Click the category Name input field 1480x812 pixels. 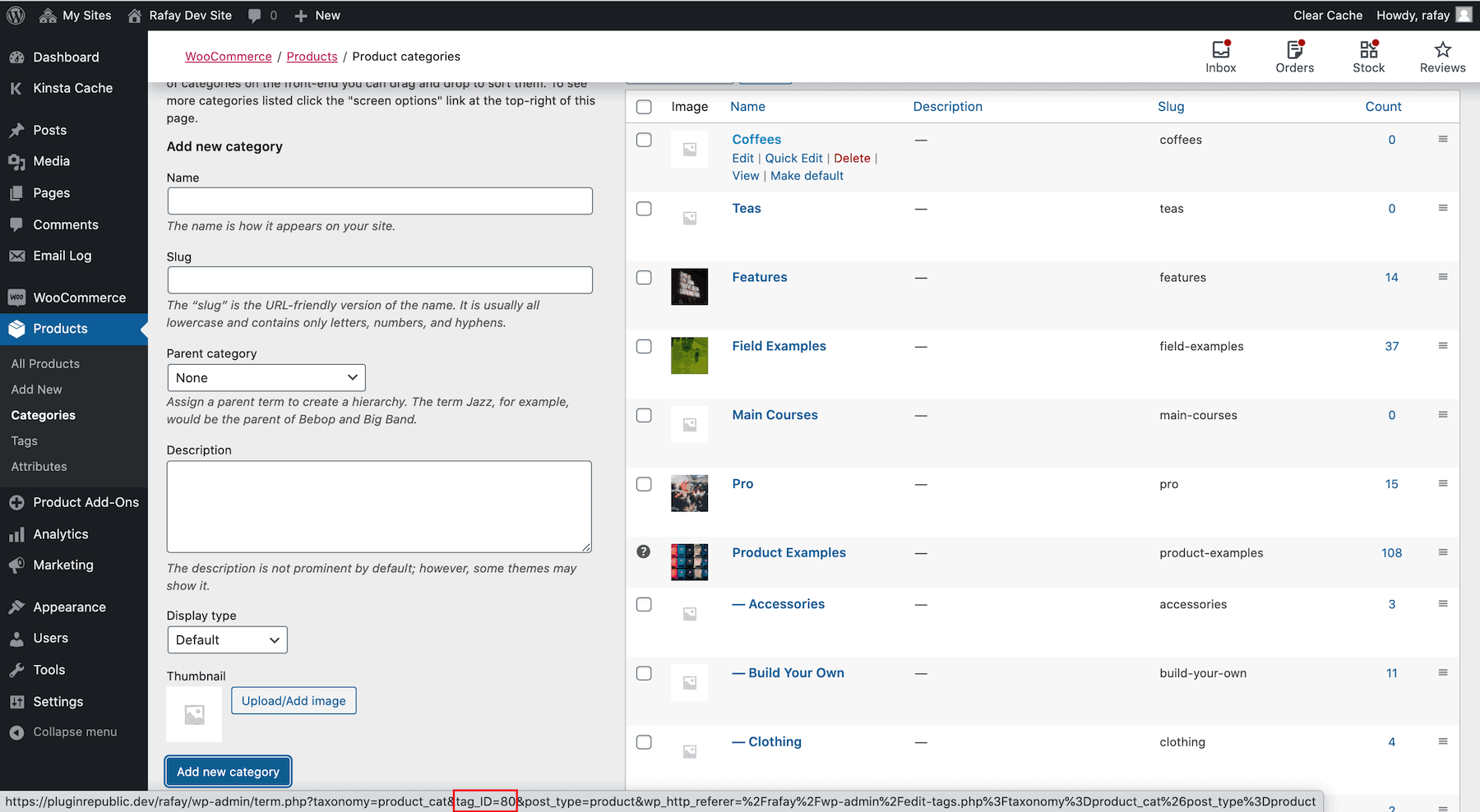[379, 201]
